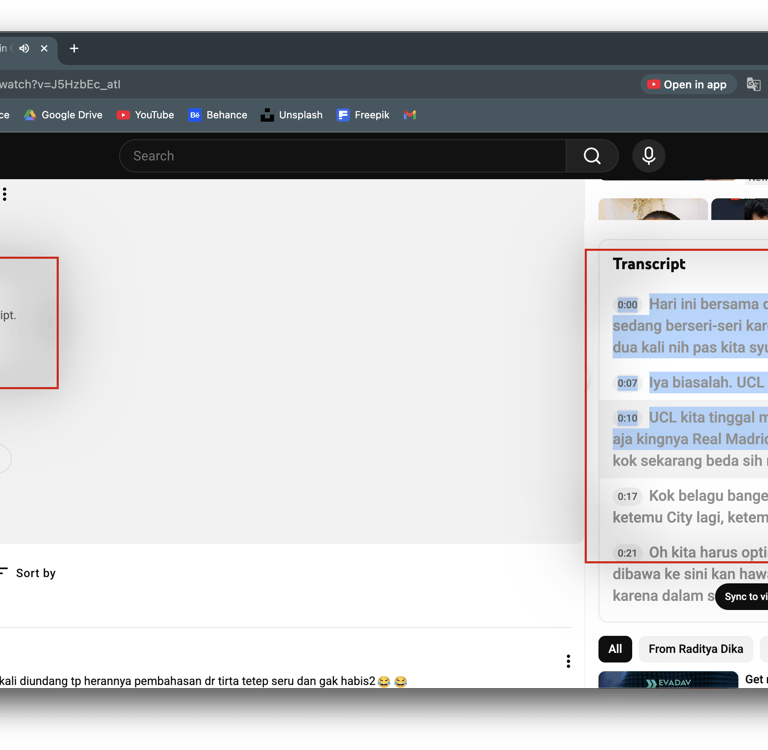Open the comment's three-dot options menu
768x750 pixels.
(568, 661)
